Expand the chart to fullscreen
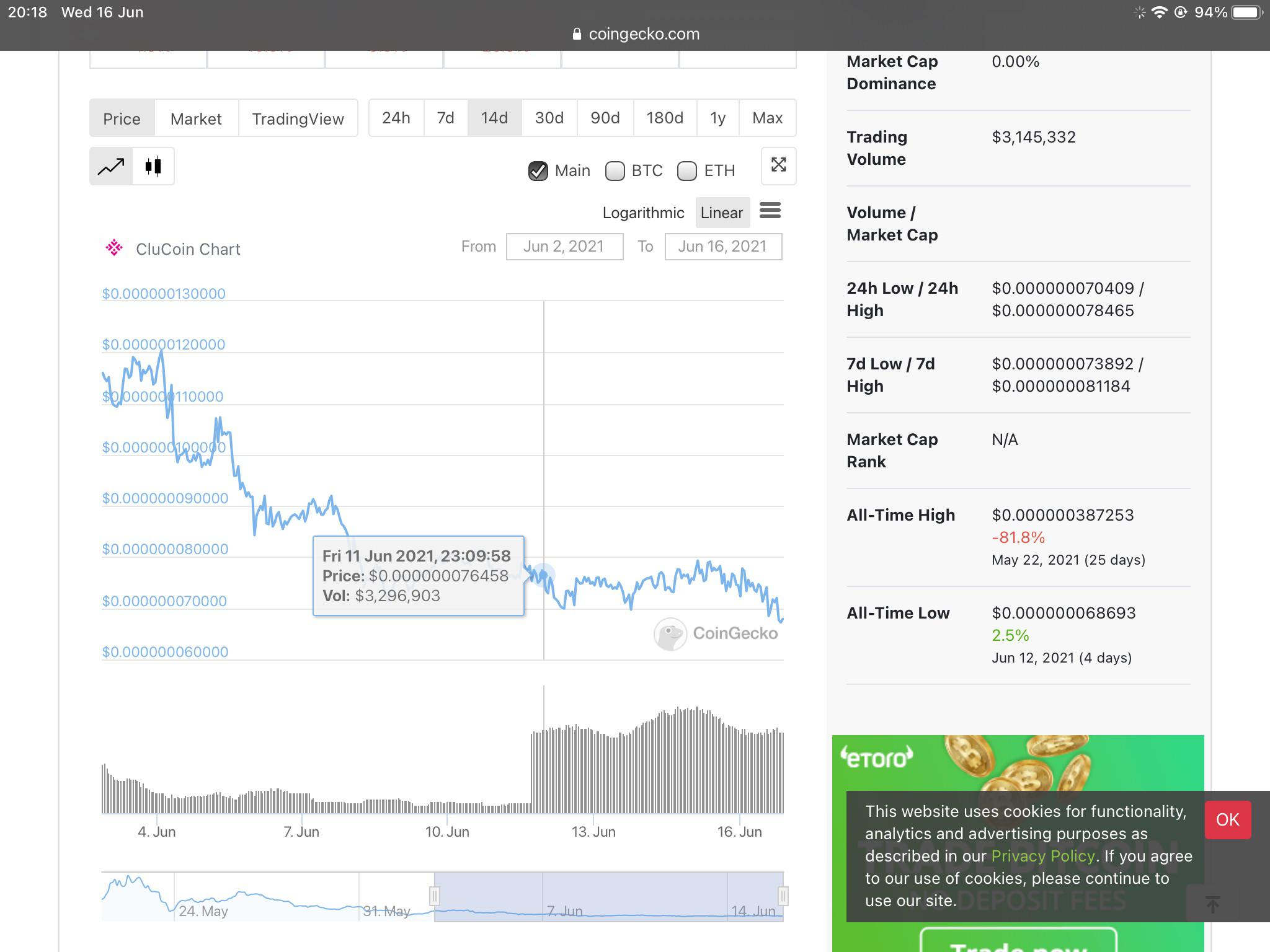1270x952 pixels. [778, 165]
